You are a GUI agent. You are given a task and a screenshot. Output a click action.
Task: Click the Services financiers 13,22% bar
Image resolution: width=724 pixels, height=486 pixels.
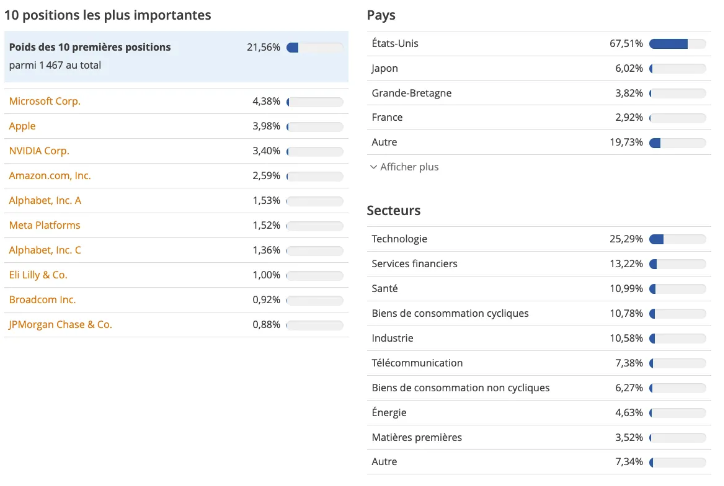click(x=677, y=264)
